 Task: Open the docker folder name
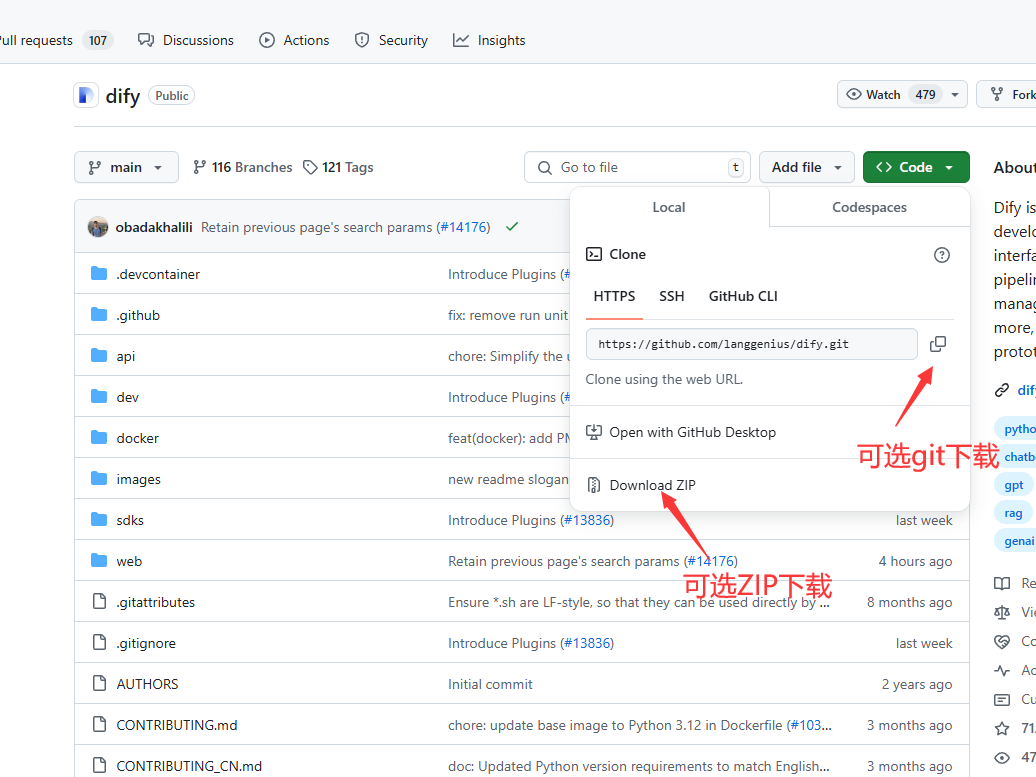[137, 438]
